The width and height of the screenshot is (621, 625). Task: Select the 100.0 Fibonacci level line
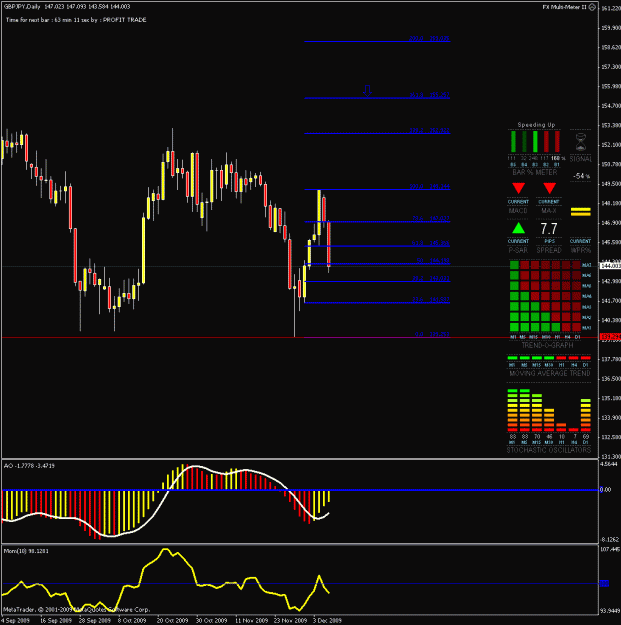pyautogui.click(x=377, y=189)
